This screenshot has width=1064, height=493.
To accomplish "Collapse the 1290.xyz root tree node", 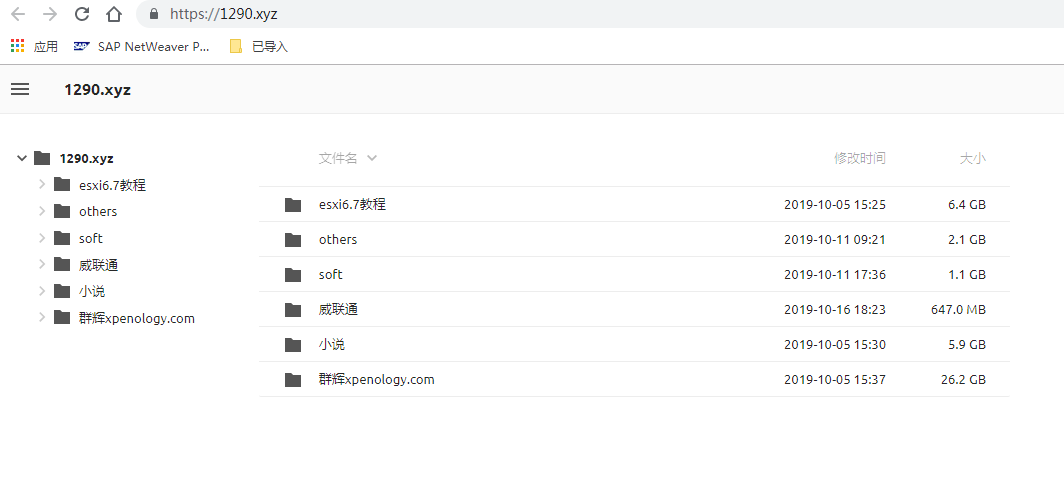I will point(21,158).
